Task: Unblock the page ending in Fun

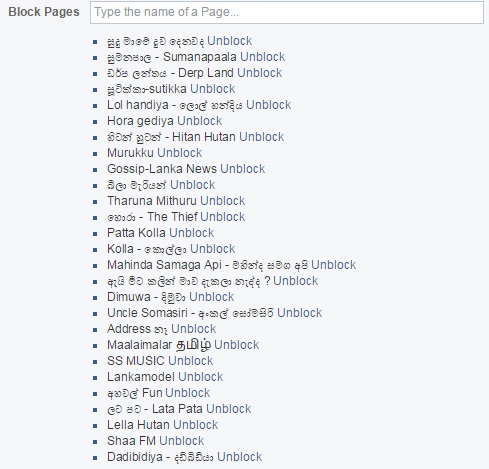Action: tap(188, 393)
